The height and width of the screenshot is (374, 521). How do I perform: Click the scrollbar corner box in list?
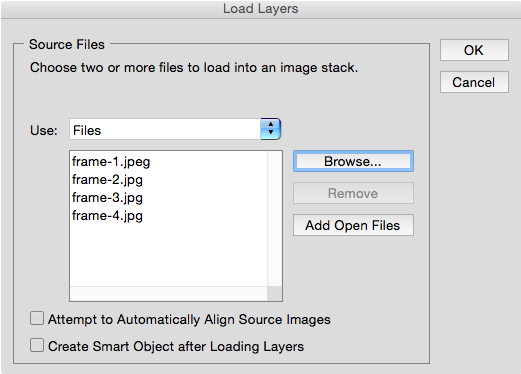[x=275, y=294]
